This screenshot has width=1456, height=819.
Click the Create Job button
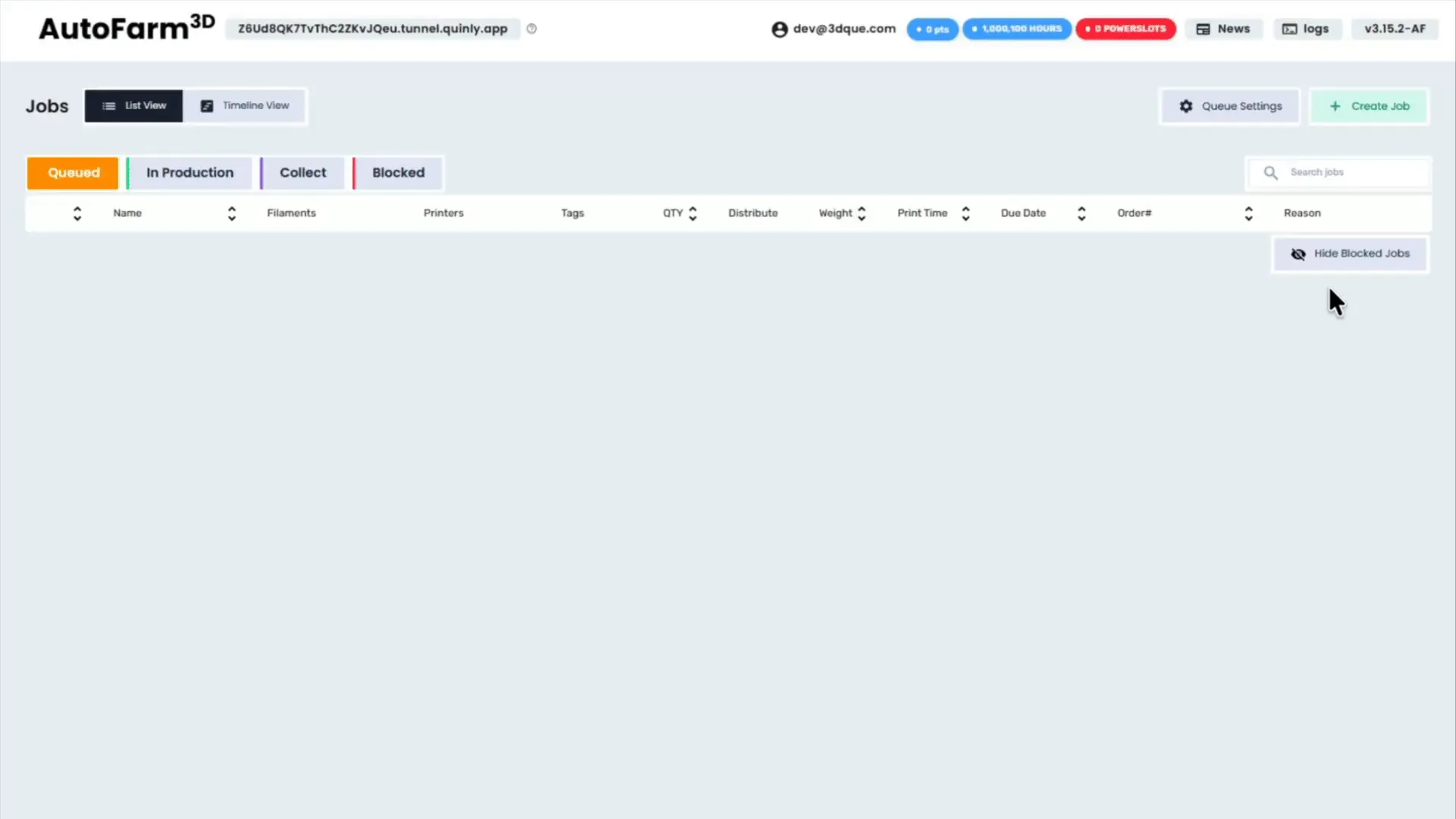pos(1369,106)
